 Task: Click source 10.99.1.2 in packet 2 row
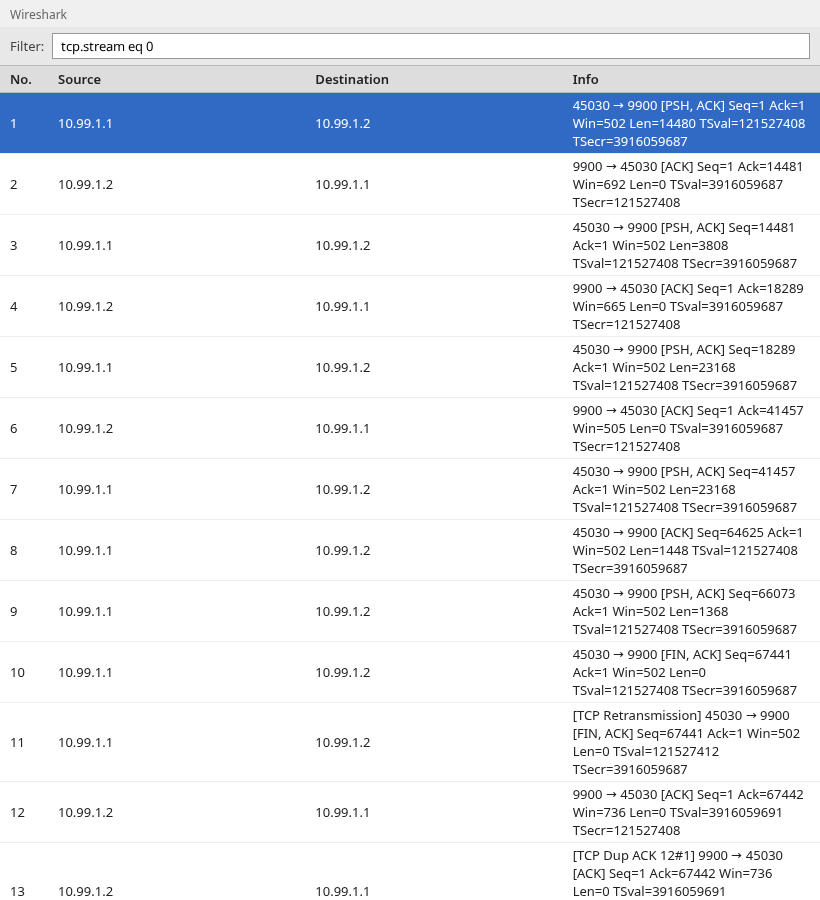[85, 184]
